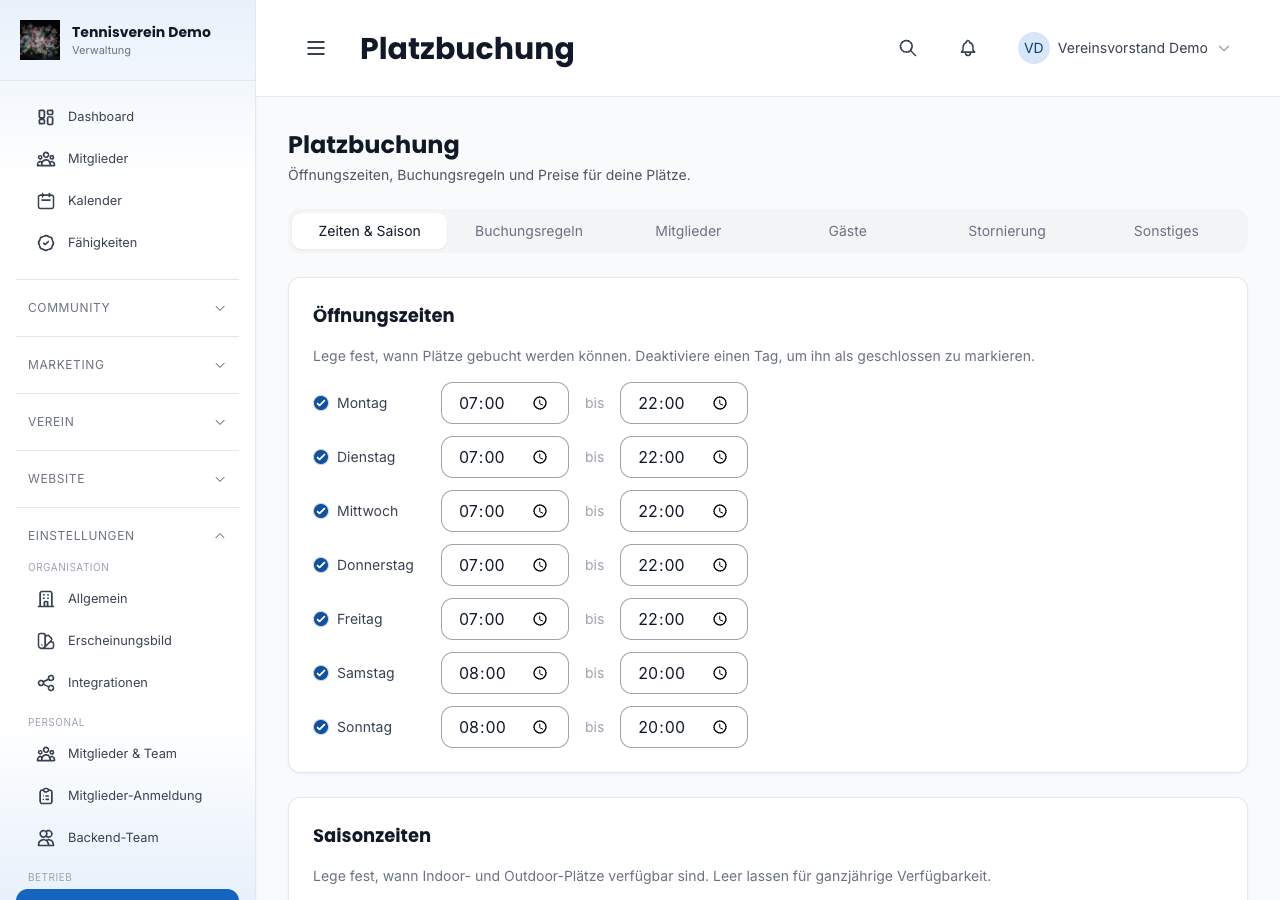Click the search magnifier icon
This screenshot has width=1280, height=900.
(908, 48)
